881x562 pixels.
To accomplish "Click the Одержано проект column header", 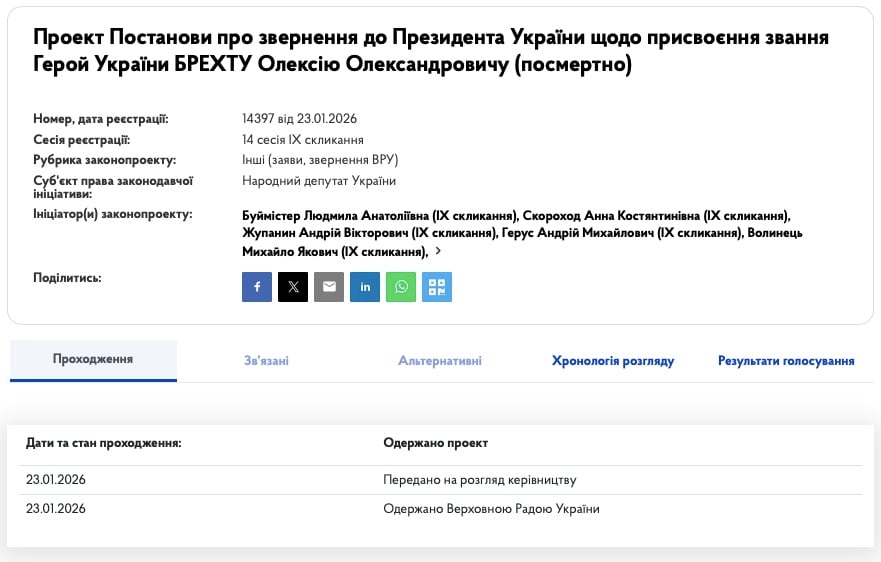I will (435, 443).
